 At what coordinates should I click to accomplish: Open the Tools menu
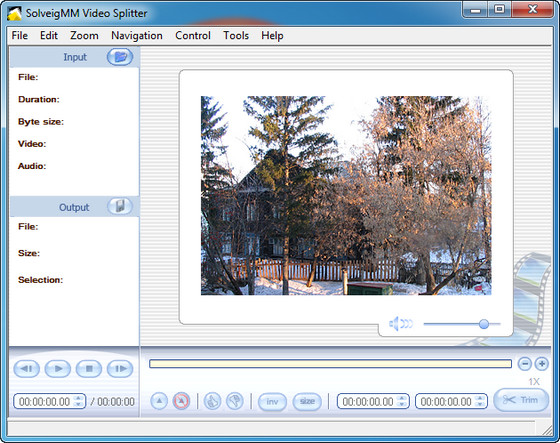236,35
